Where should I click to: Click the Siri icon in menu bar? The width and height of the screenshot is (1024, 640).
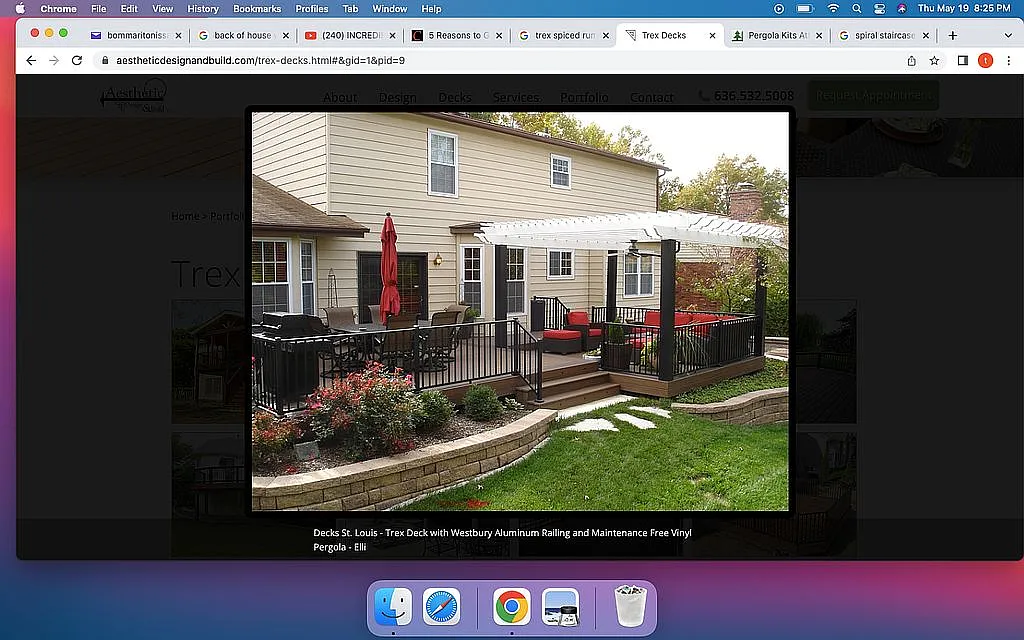[x=901, y=8]
